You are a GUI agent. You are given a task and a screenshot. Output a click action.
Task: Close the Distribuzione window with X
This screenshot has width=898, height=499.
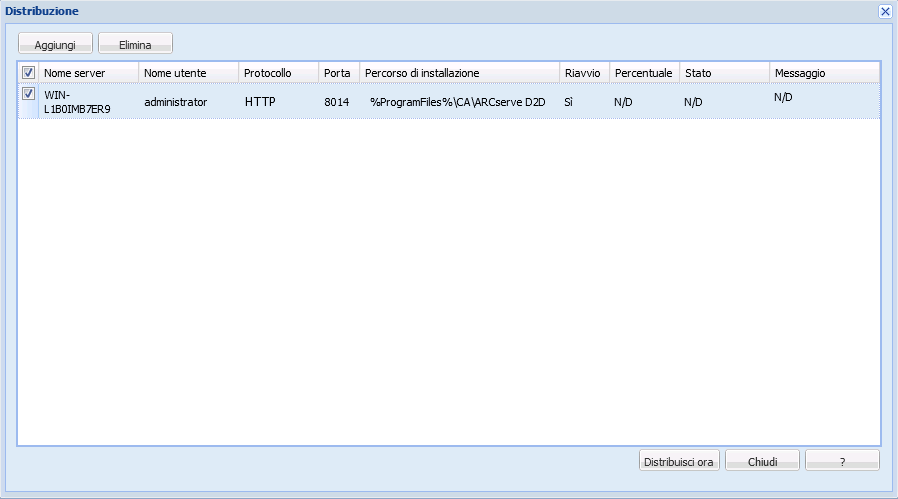pyautogui.click(x=885, y=11)
